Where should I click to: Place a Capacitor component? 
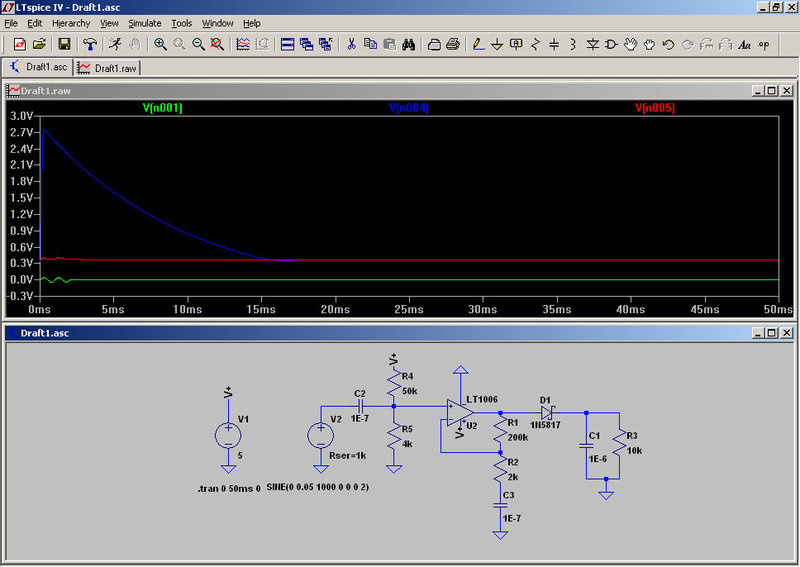pos(554,44)
